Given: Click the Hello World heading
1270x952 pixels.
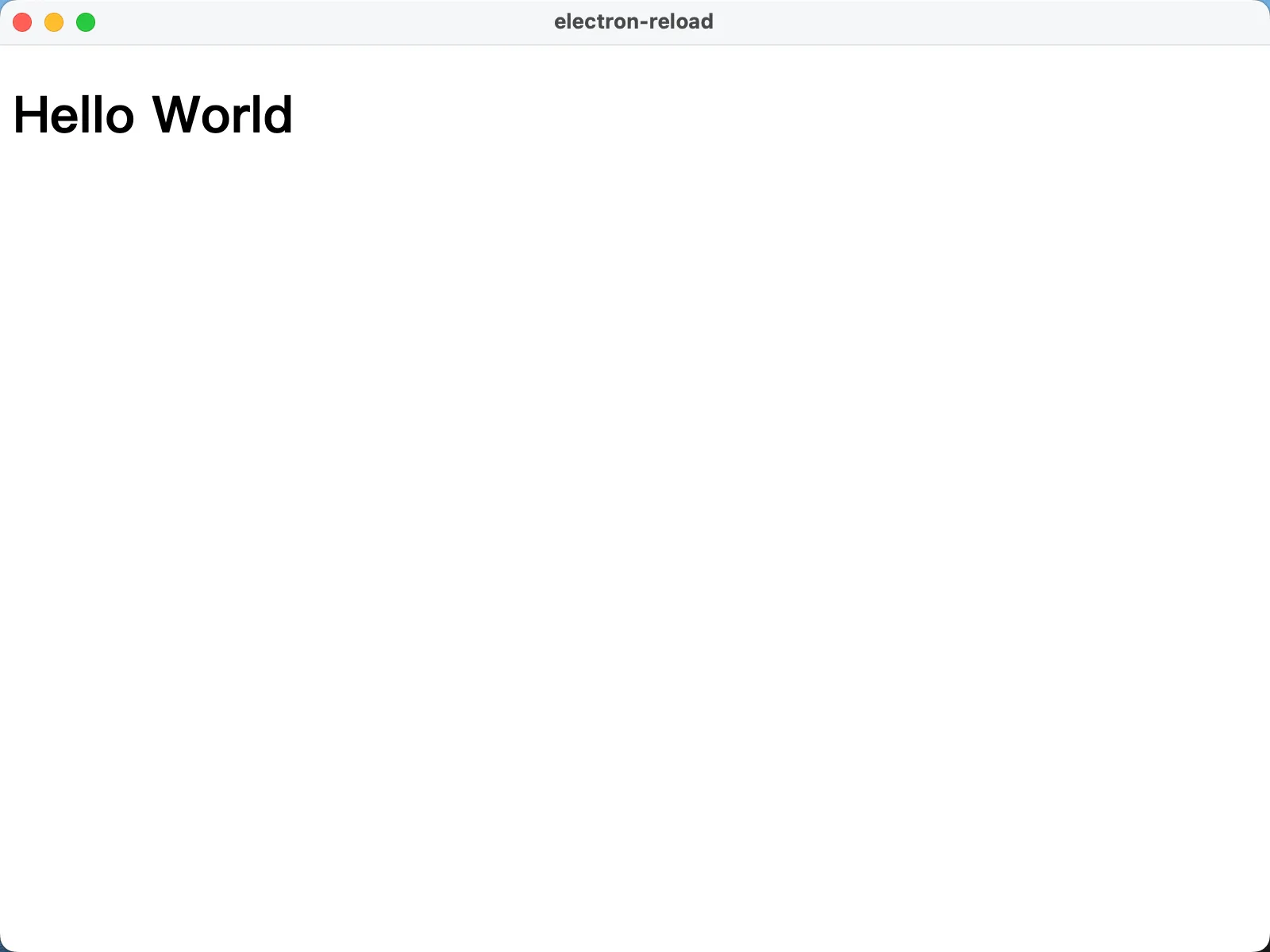Looking at the screenshot, I should click(153, 115).
